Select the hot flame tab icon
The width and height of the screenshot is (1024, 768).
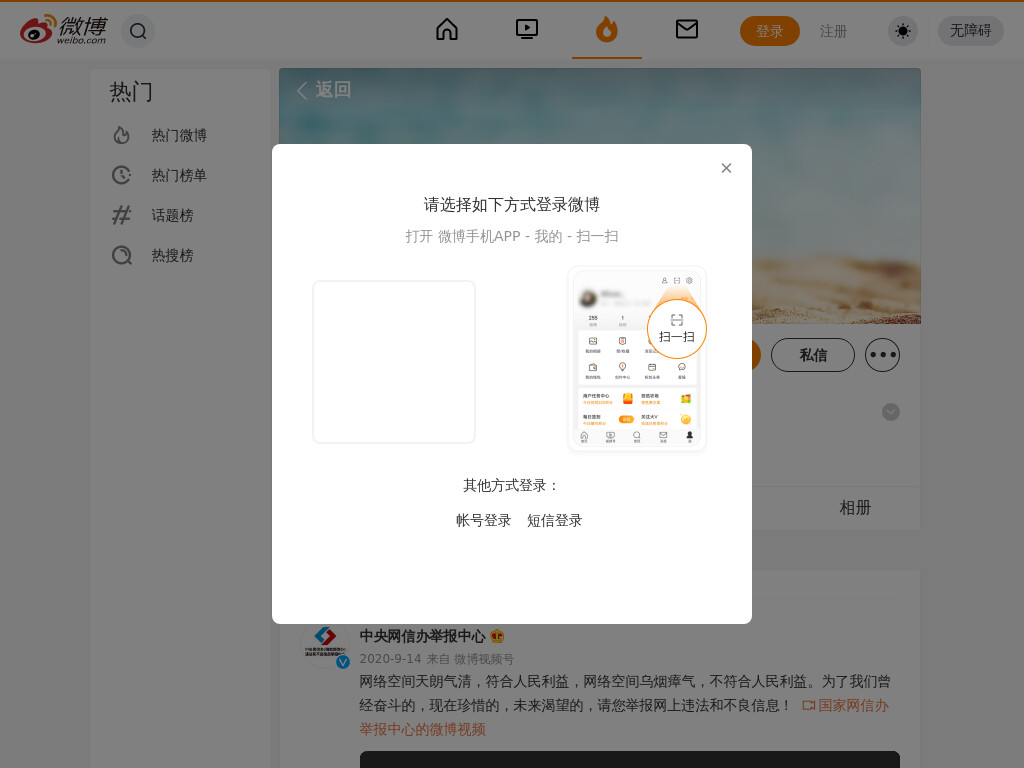pos(607,30)
